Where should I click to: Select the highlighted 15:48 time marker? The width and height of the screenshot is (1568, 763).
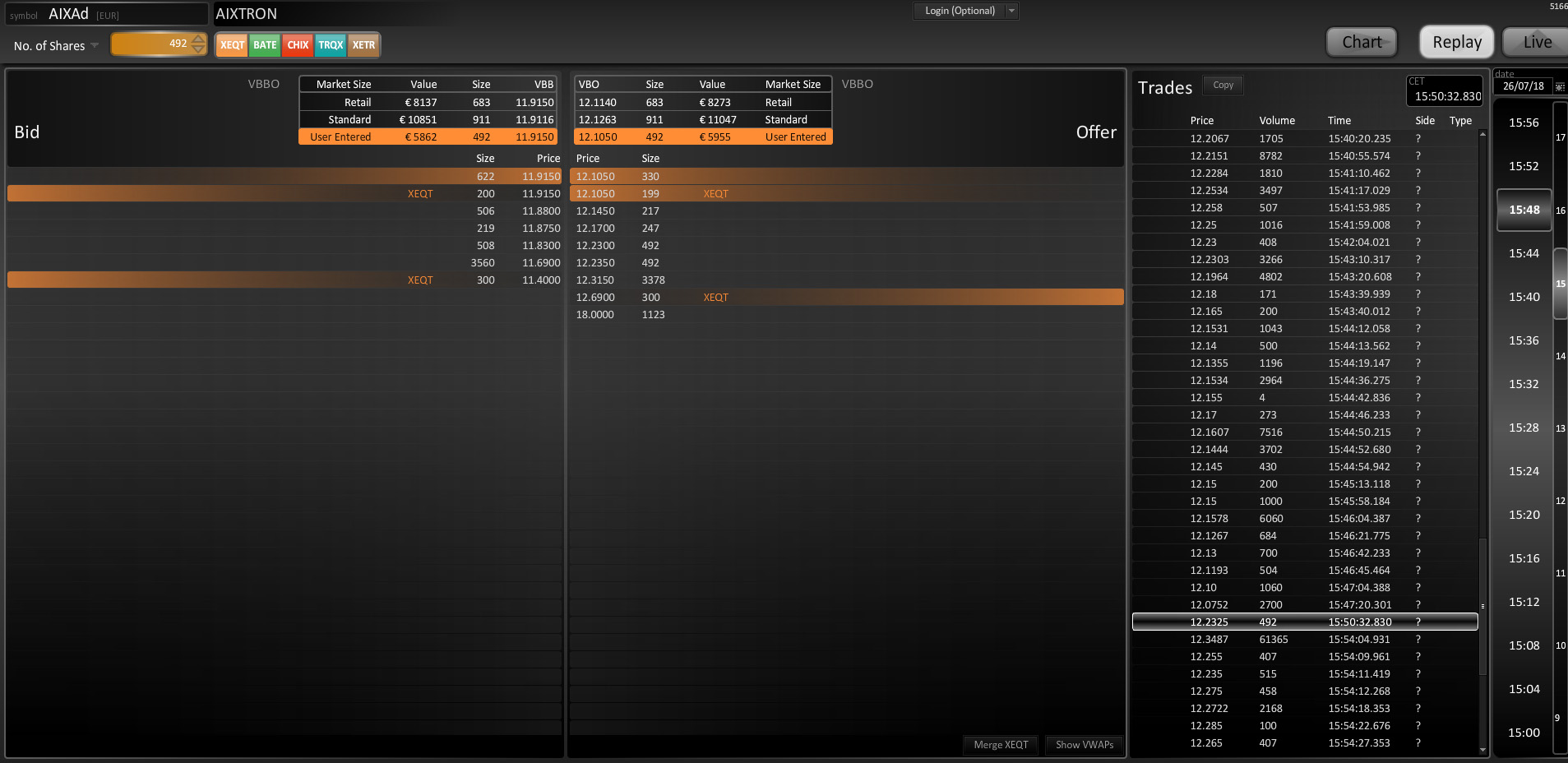pos(1524,210)
